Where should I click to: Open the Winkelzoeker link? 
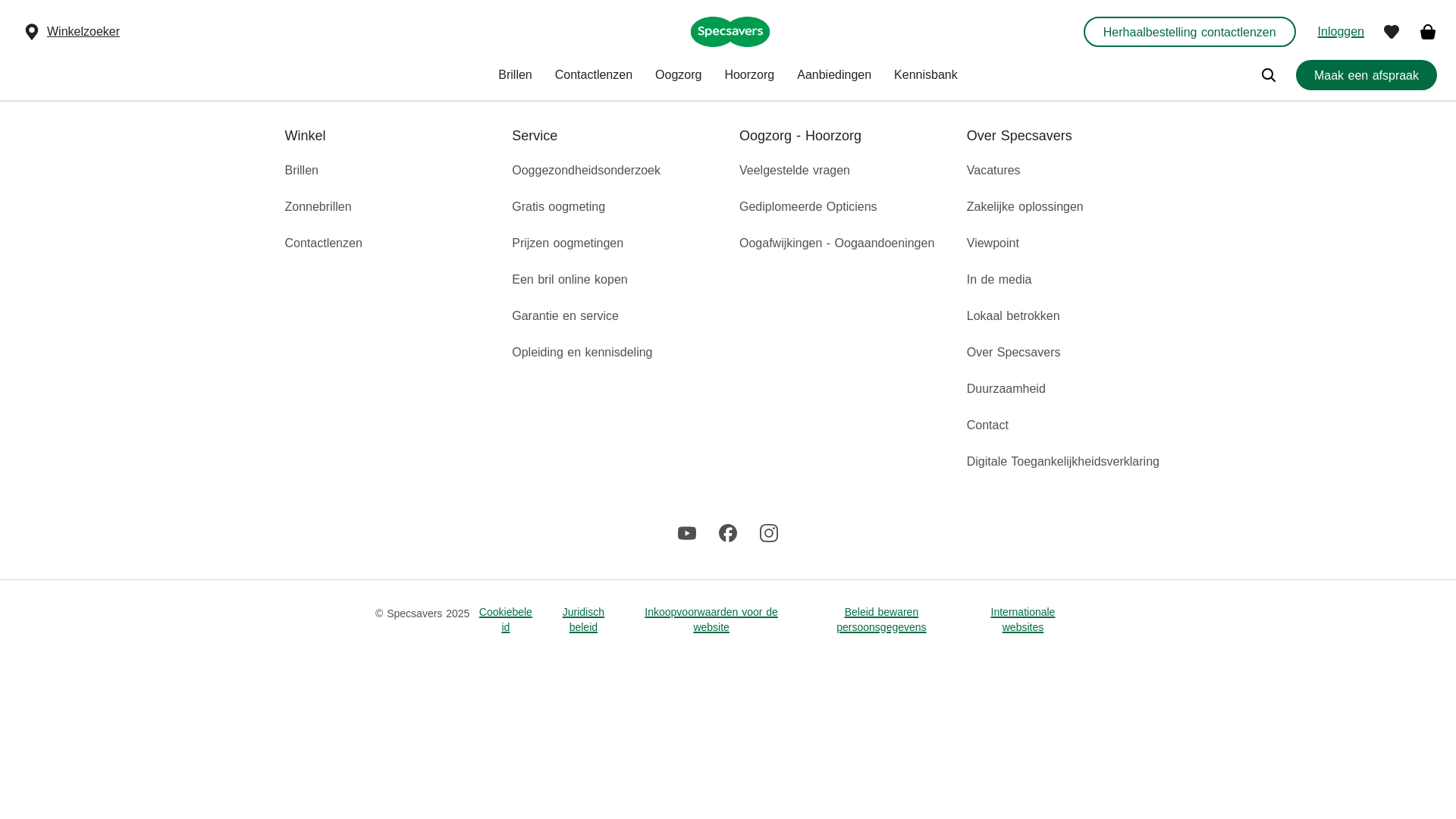tap(83, 32)
